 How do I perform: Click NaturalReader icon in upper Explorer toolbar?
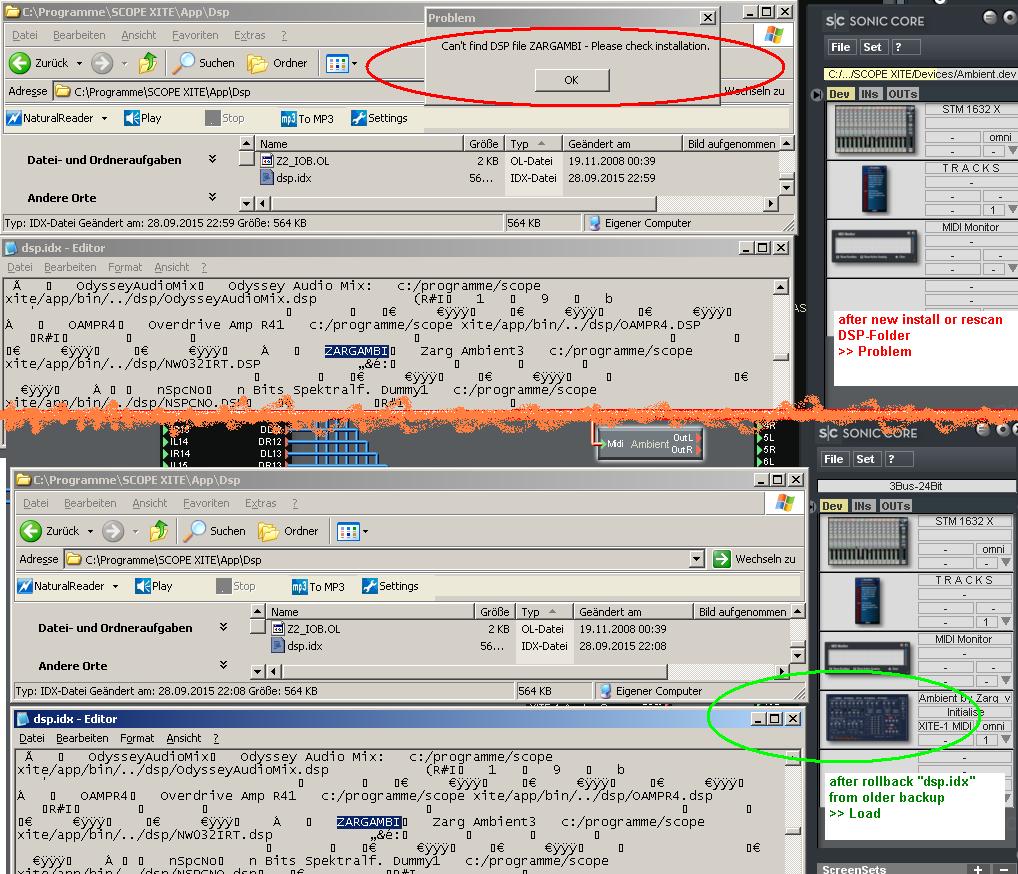[14, 118]
